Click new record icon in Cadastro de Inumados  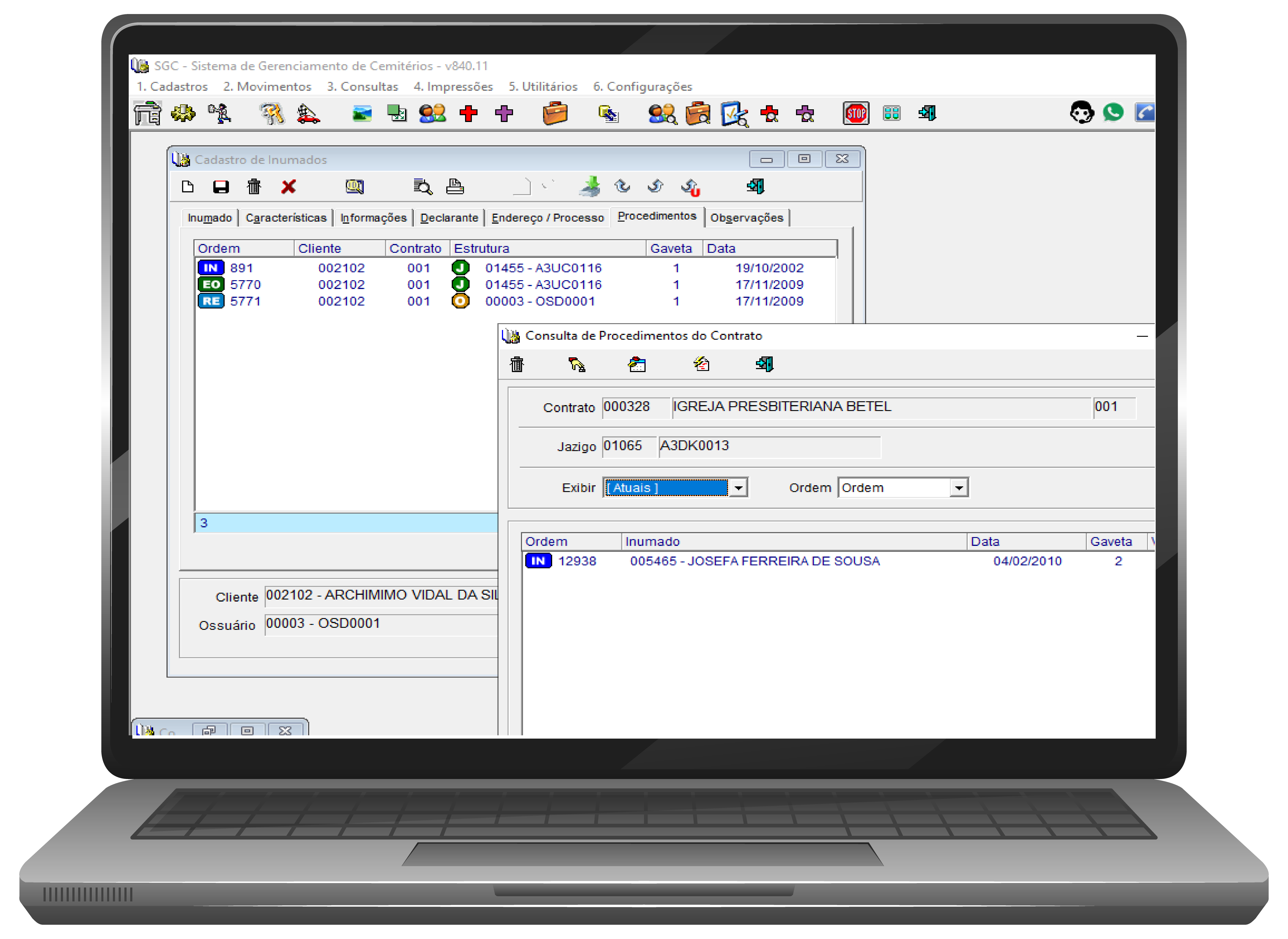(188, 186)
